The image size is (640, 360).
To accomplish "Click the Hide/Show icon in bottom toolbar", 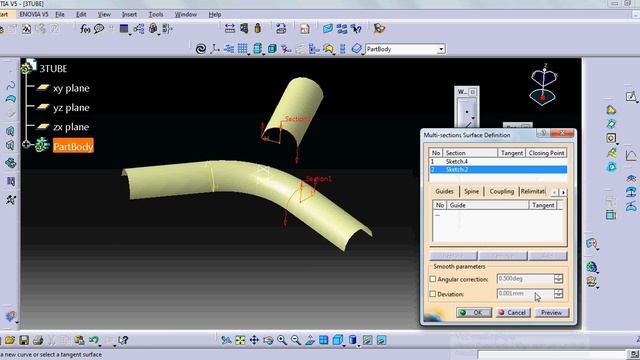I will [367, 340].
